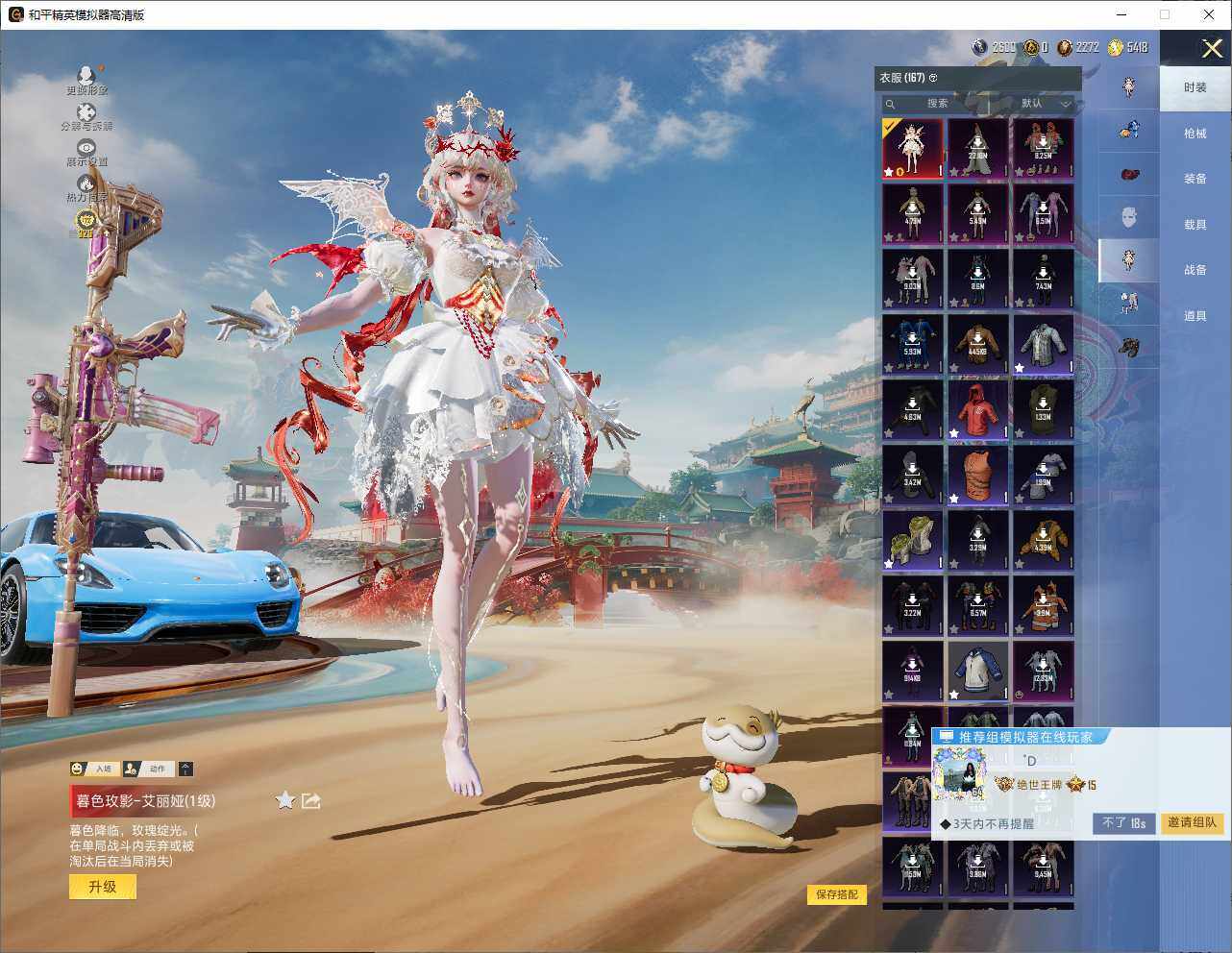Download the 8.6M outfit
The width and height of the screenshot is (1232, 953).
[x=977, y=279]
